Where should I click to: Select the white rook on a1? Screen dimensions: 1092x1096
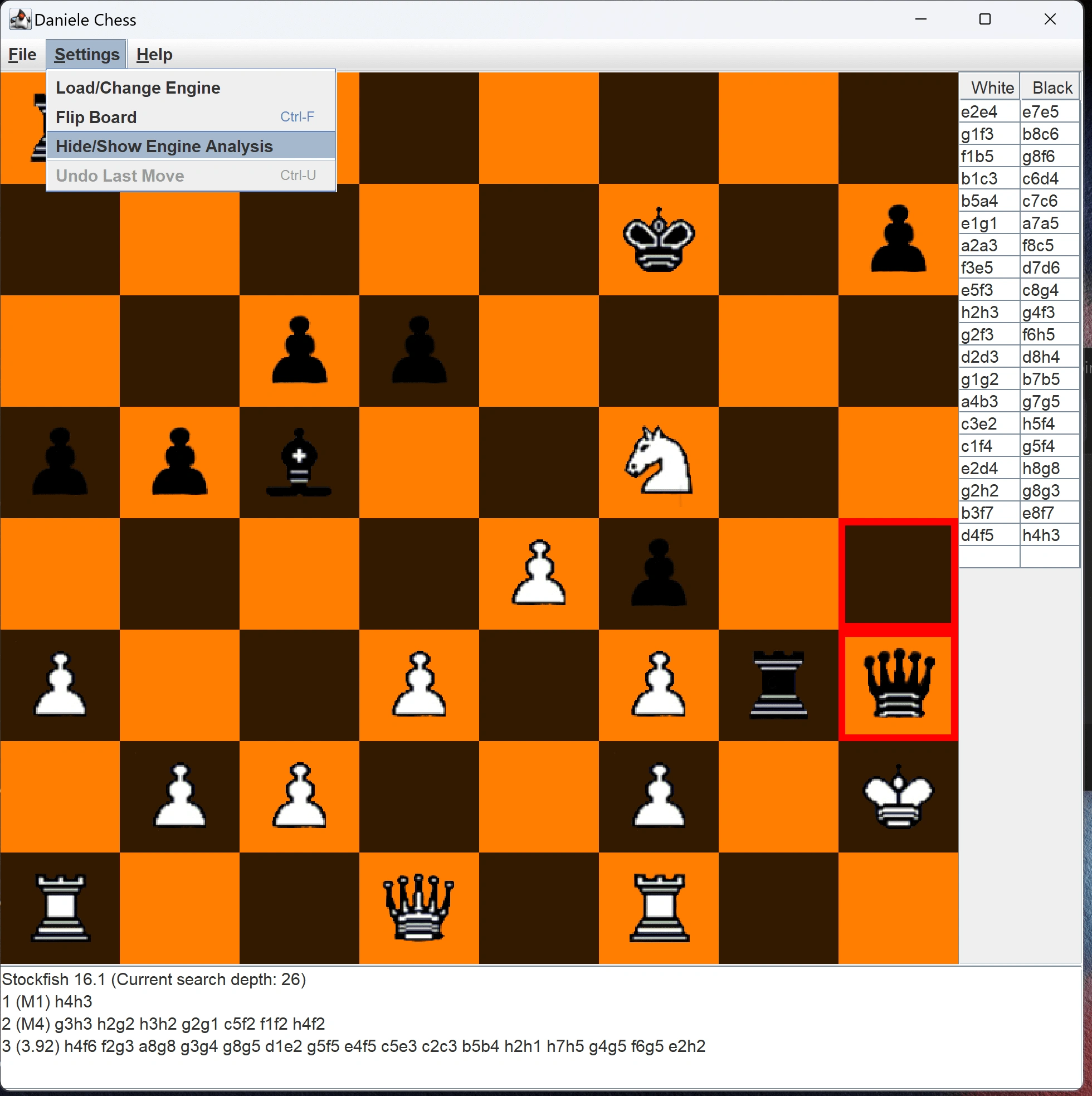60,908
